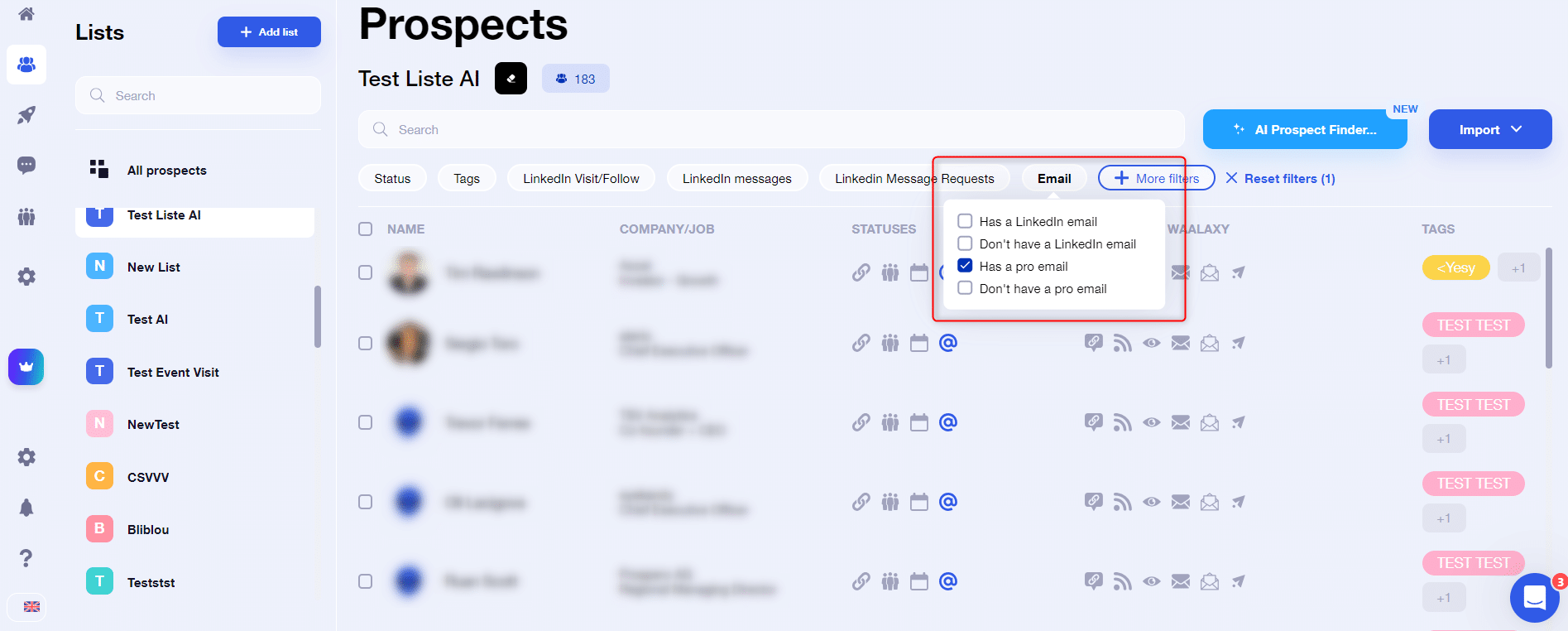Open the Status filter dropdown

392,178
